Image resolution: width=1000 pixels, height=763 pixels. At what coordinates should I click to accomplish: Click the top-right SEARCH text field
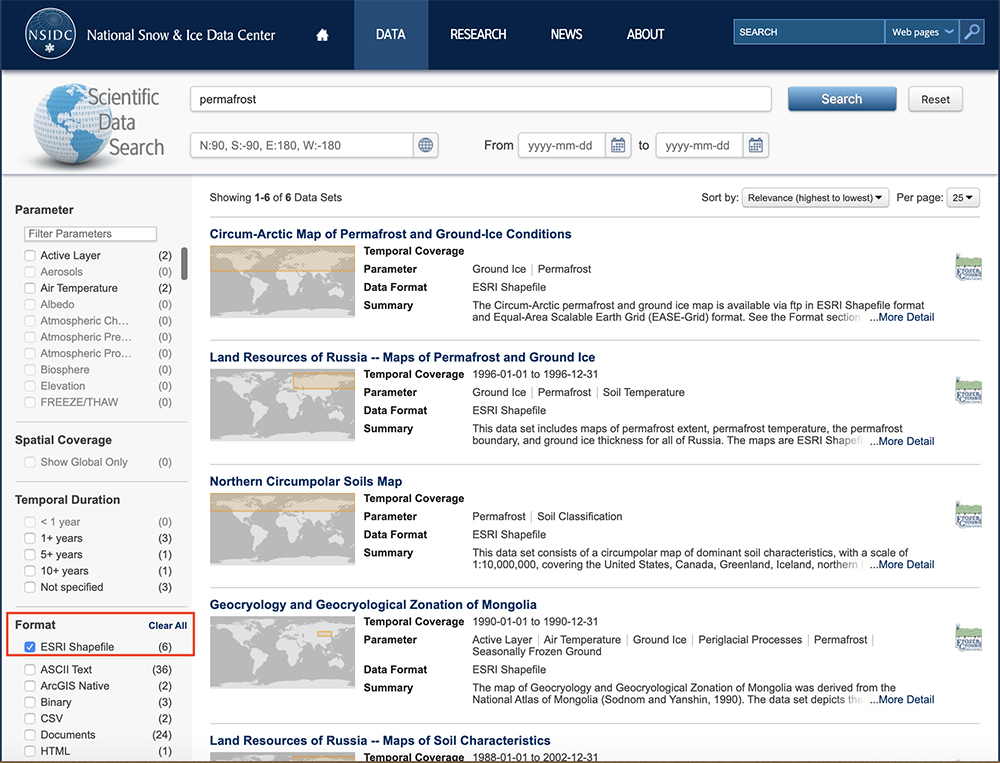click(809, 32)
